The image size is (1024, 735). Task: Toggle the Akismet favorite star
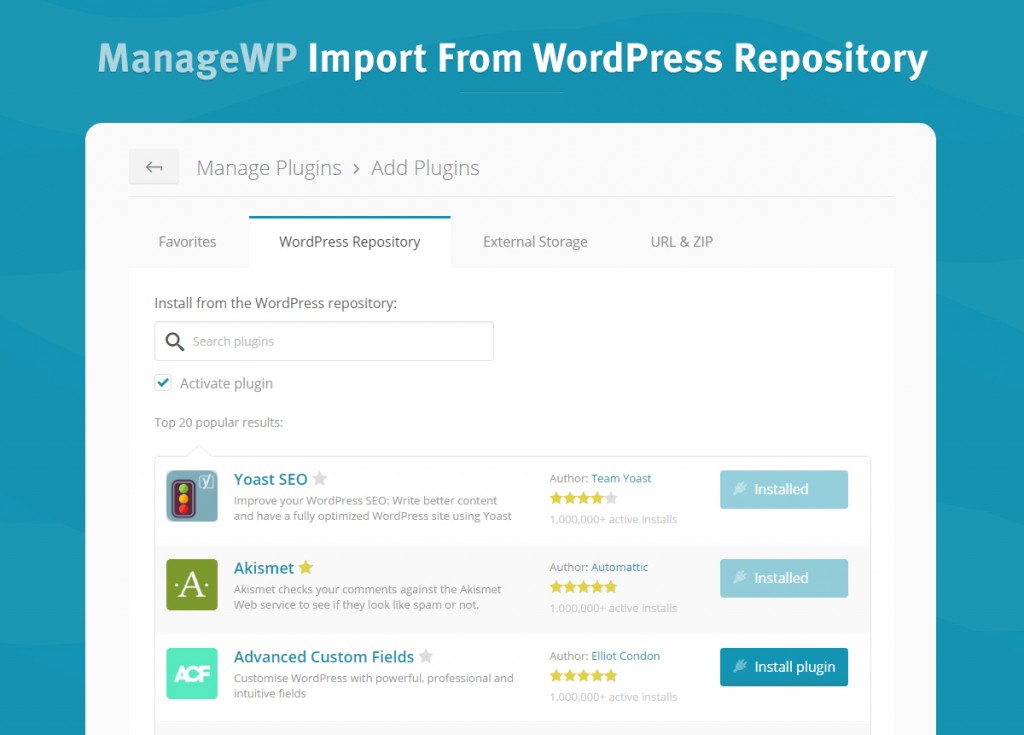(x=306, y=568)
